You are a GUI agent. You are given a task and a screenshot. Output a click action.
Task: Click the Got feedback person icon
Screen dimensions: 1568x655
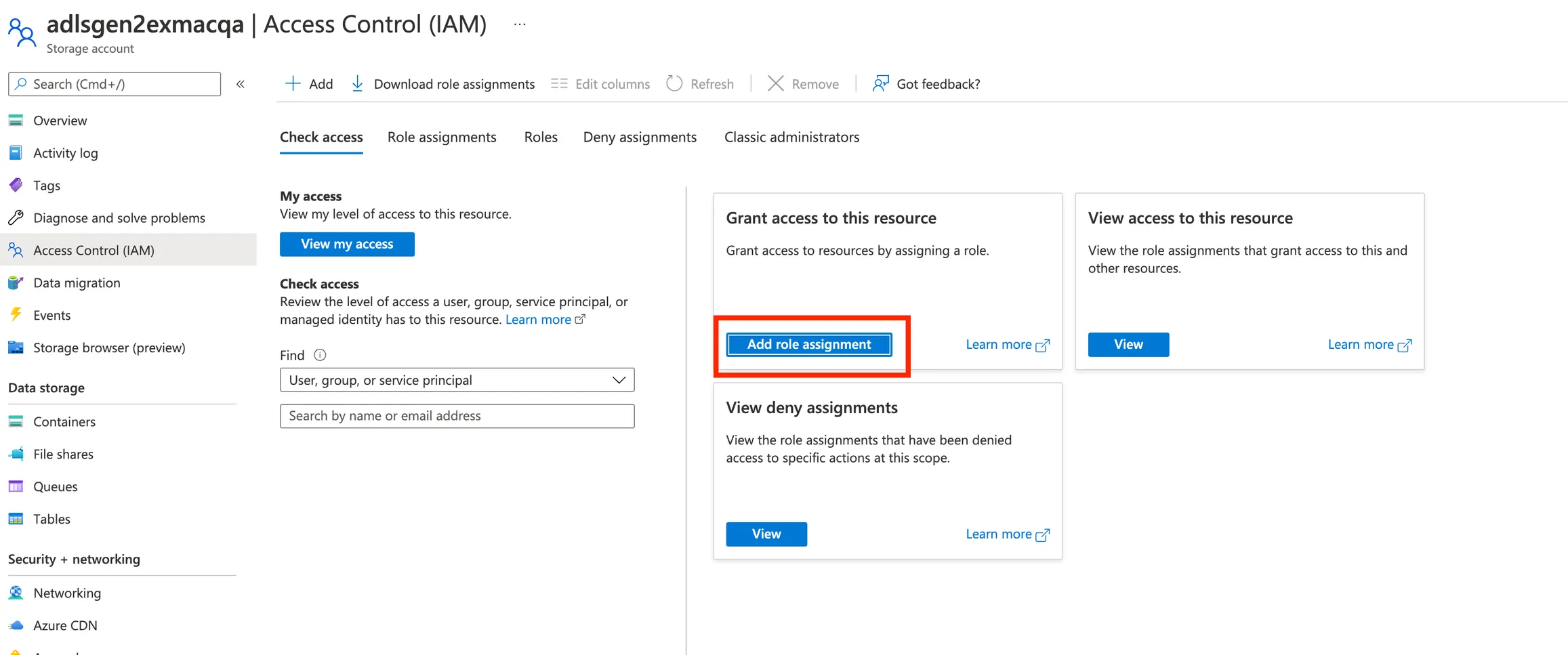(880, 84)
